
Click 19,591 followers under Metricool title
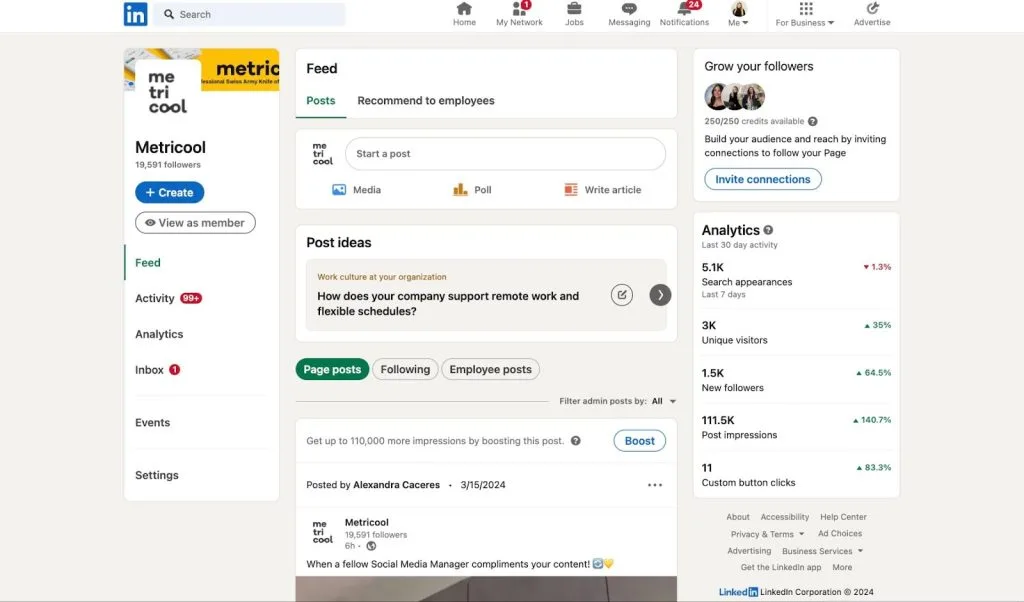pos(168,165)
